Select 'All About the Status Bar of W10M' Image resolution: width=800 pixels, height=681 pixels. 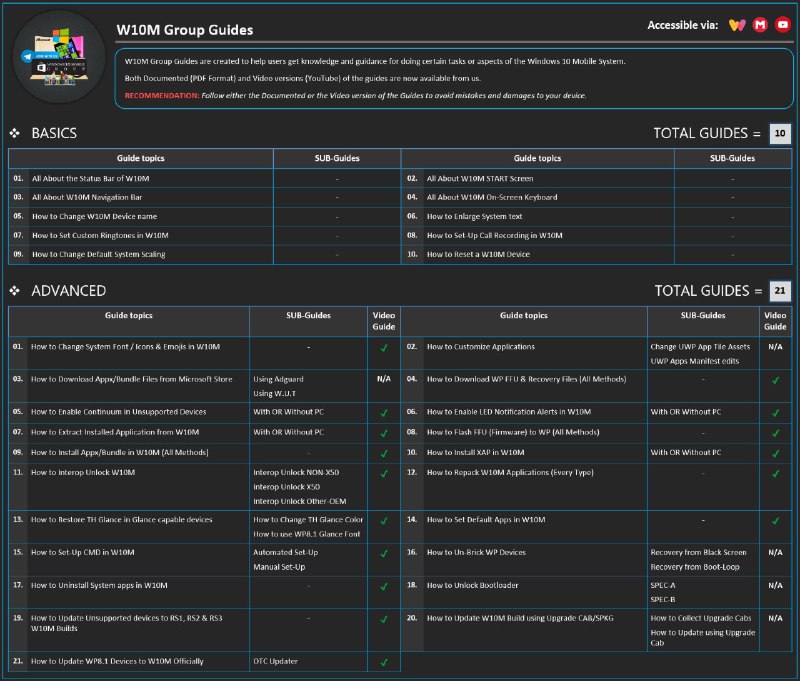click(90, 179)
